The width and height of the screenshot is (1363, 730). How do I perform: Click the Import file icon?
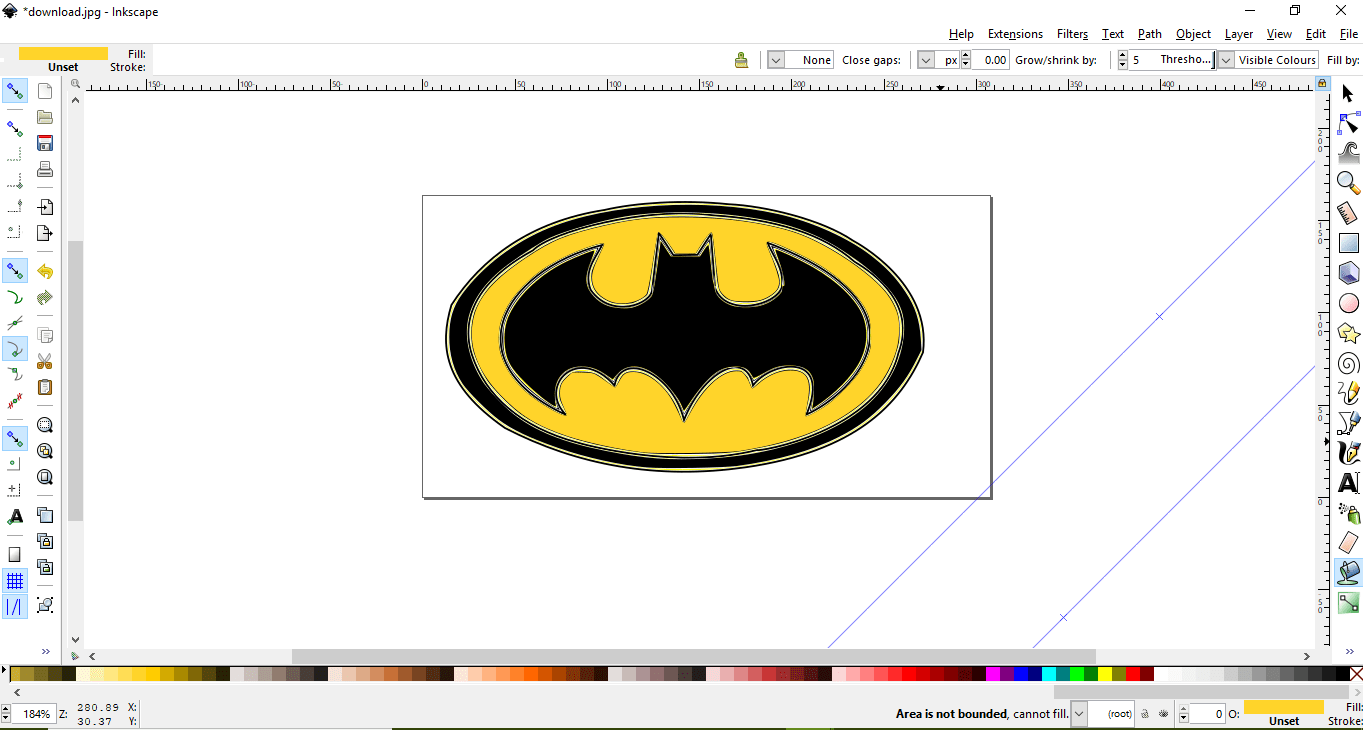coord(45,207)
